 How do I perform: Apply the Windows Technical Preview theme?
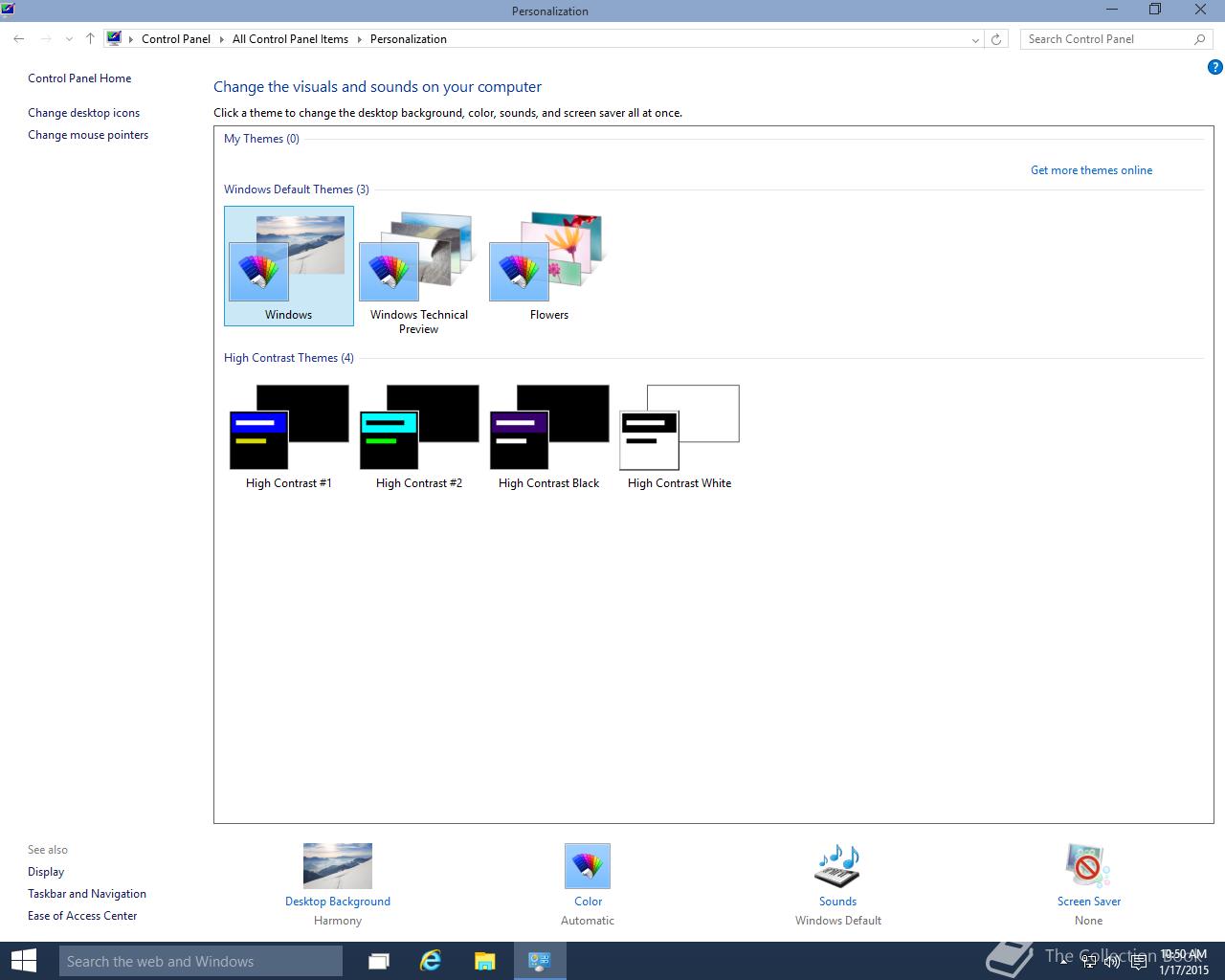point(418,273)
